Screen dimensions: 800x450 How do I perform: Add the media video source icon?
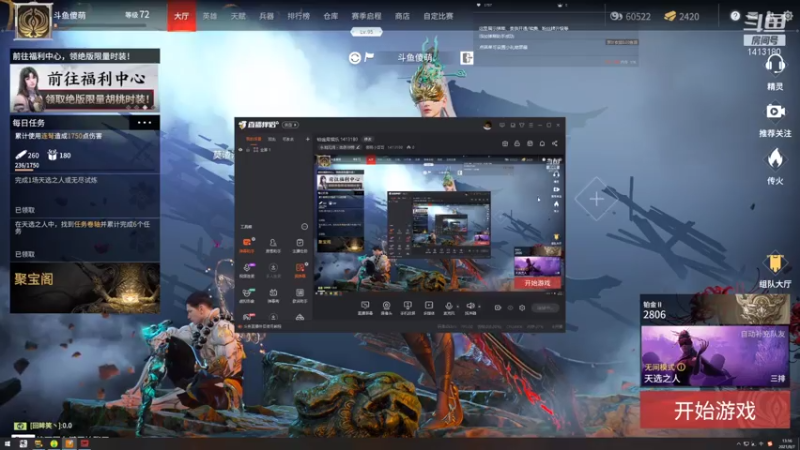[x=429, y=307]
